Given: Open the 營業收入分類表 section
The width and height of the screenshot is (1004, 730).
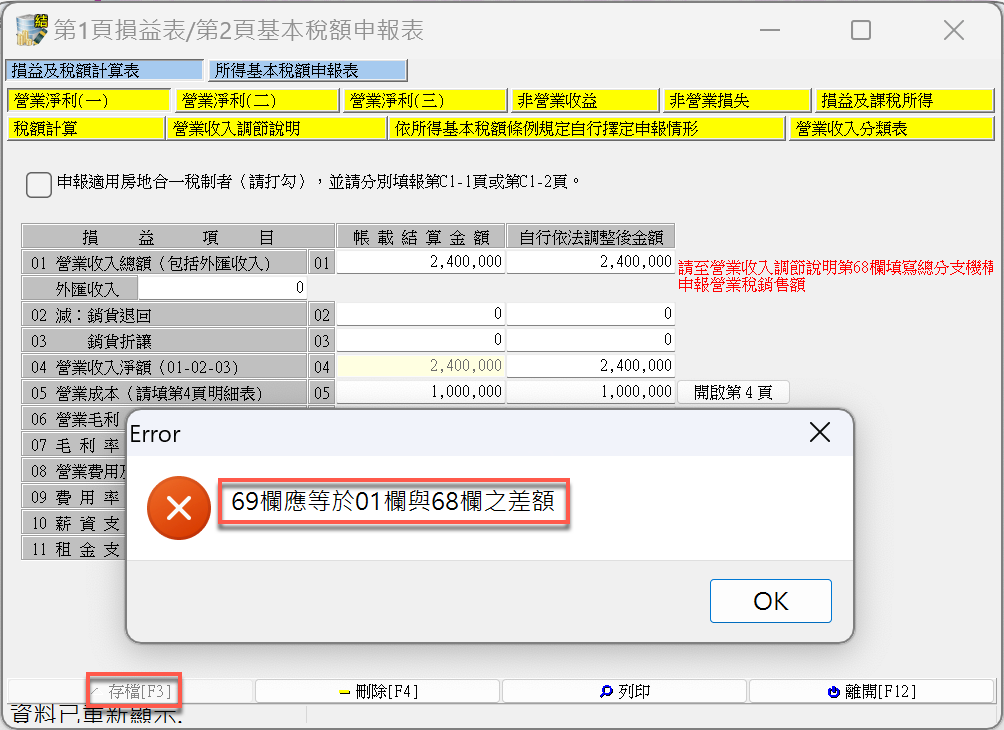Looking at the screenshot, I should (x=891, y=129).
